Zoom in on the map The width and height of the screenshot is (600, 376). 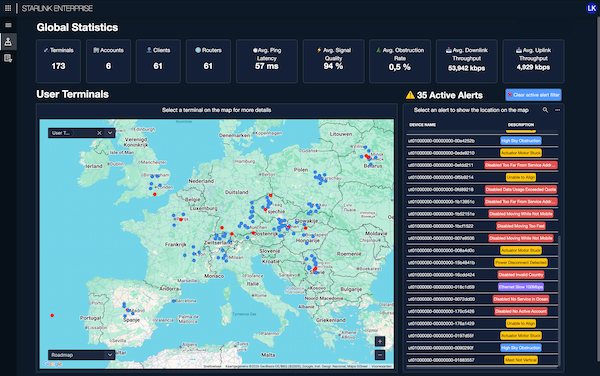tap(380, 342)
